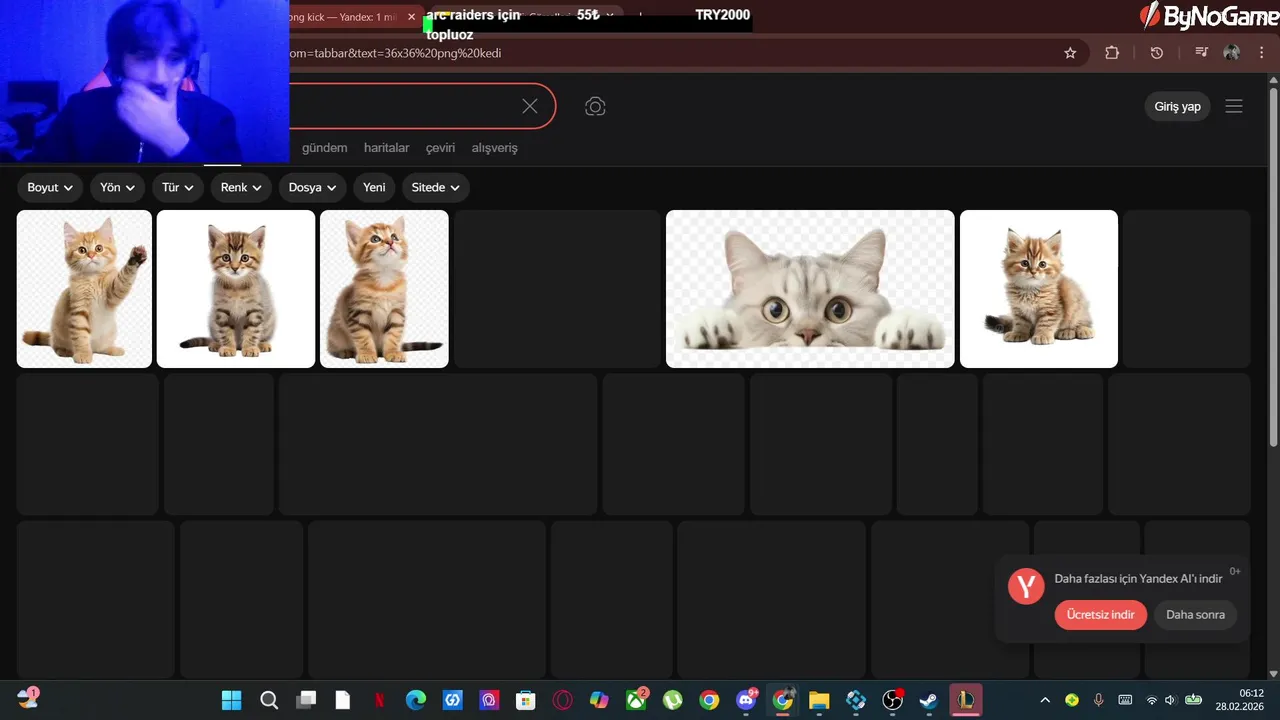The image size is (1280, 720).
Task: Open the Xbox app on the taskbar
Action: (x=636, y=700)
